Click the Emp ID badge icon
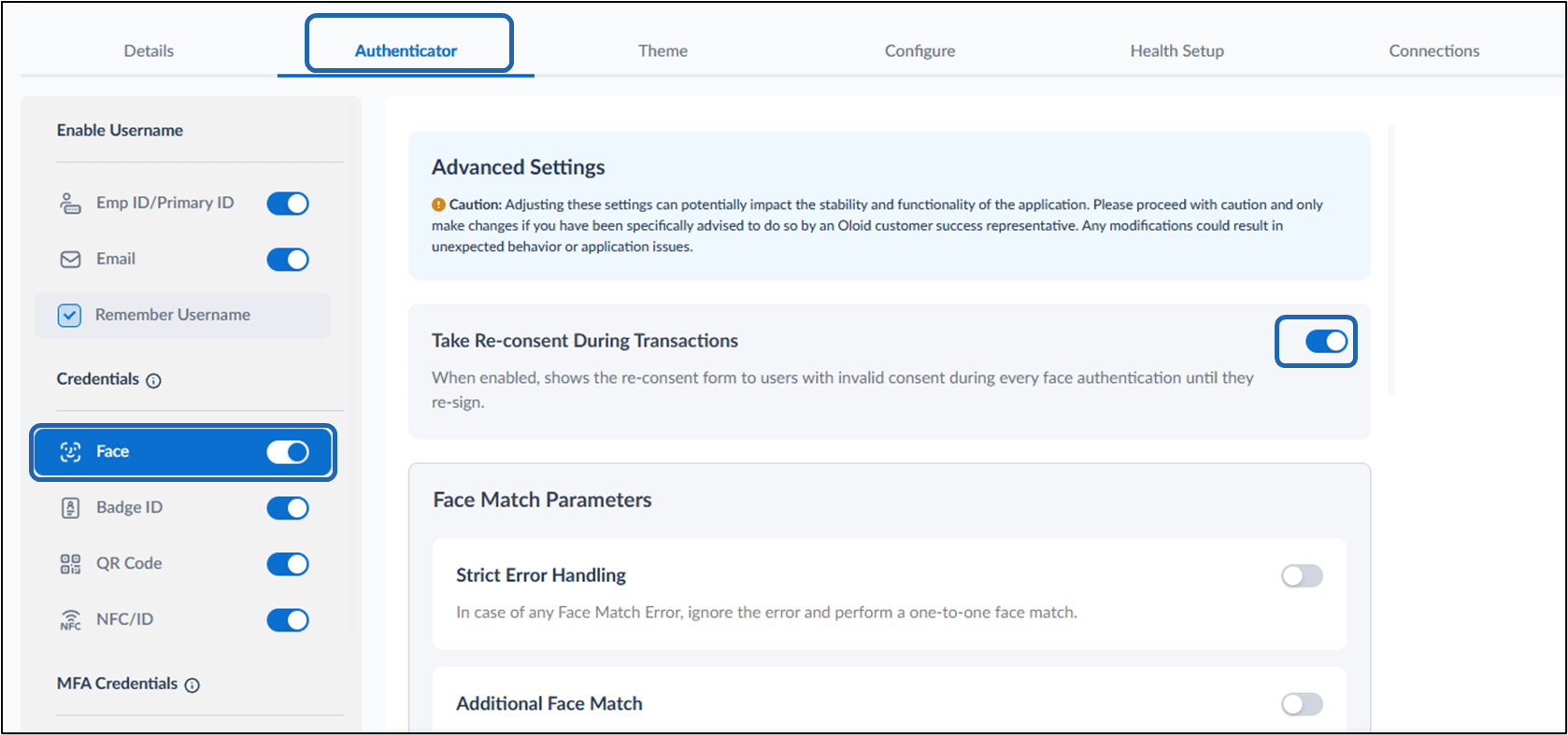The width and height of the screenshot is (1568, 735). point(70,203)
